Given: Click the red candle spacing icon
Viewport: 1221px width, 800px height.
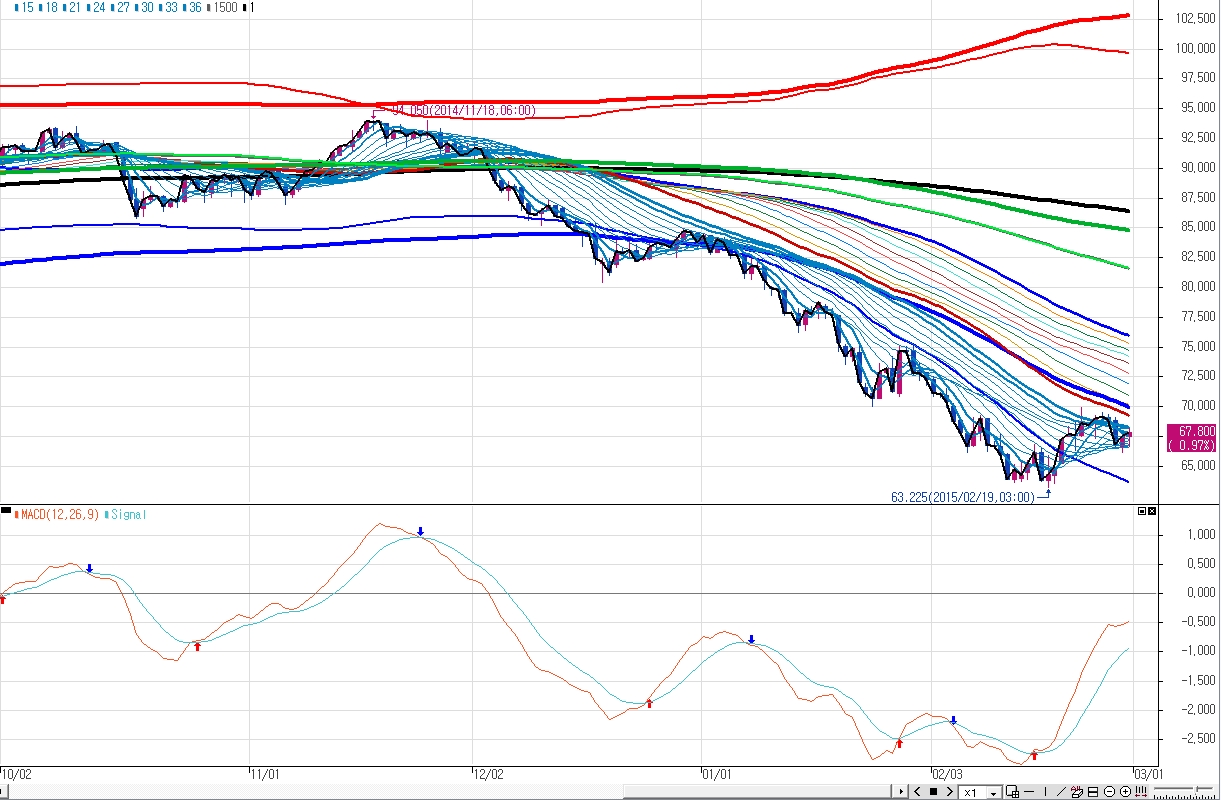Looking at the screenshot, I should coord(1141,792).
